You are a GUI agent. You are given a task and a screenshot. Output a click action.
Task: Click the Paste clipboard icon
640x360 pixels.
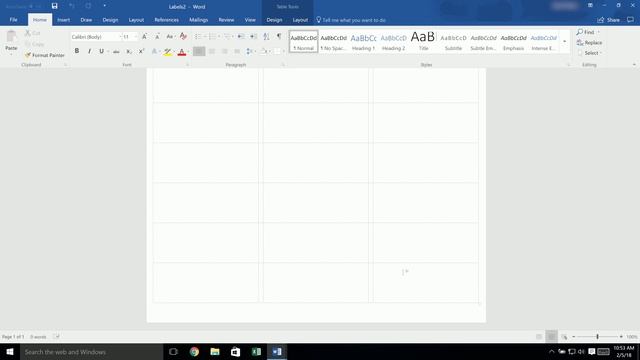pos(11,37)
